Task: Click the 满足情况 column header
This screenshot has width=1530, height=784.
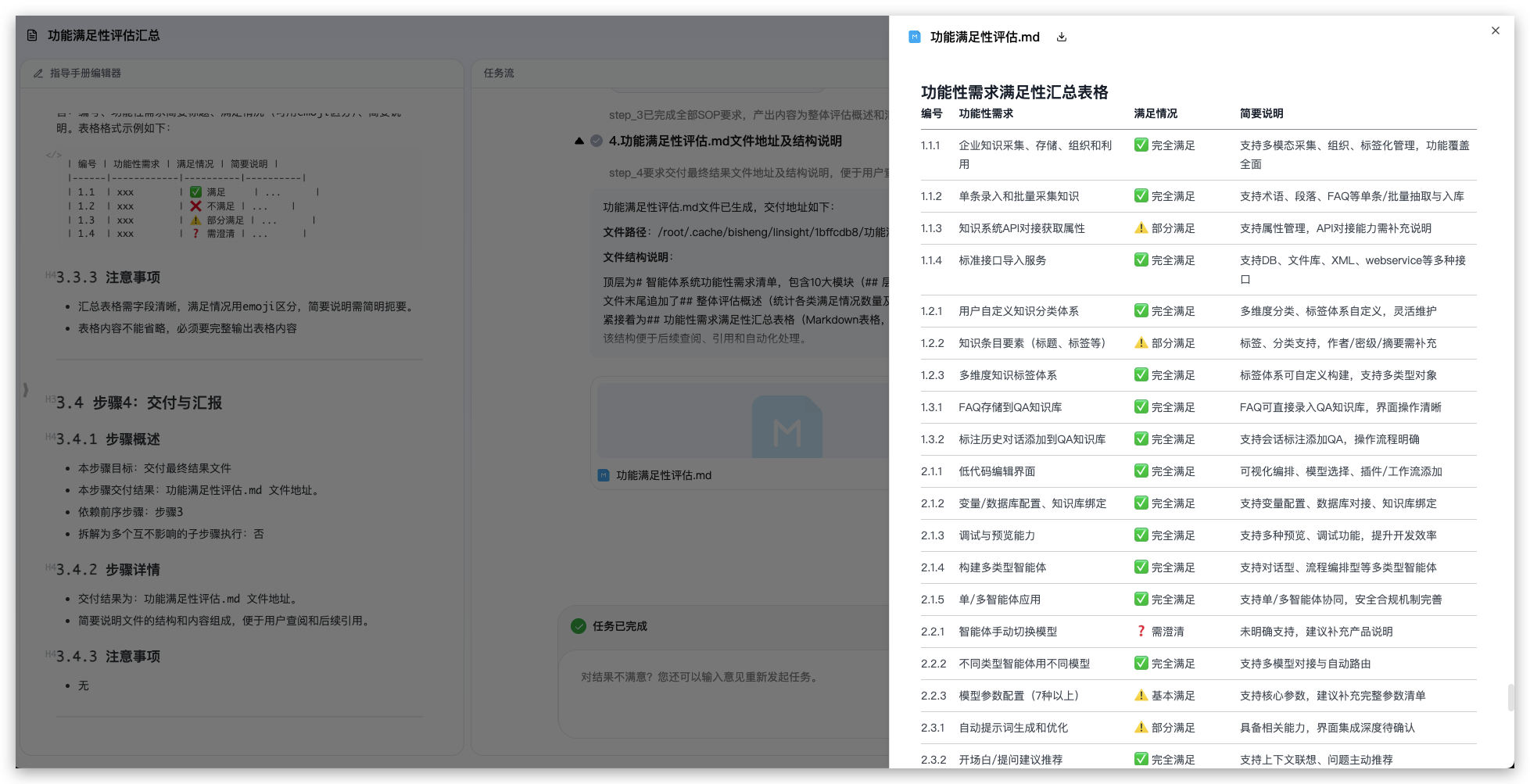Action: click(x=1156, y=113)
